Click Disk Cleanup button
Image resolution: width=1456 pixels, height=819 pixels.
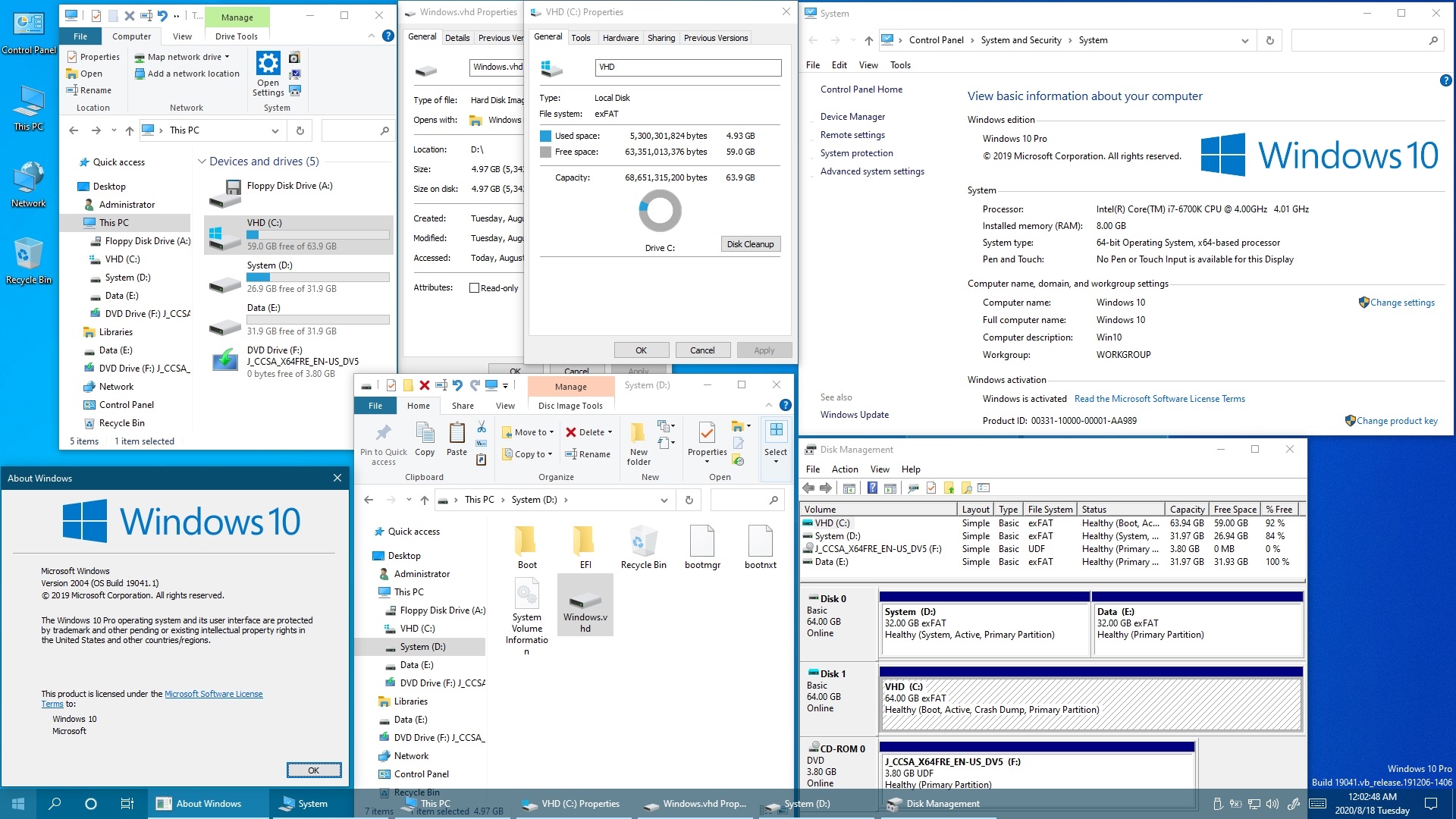pos(750,244)
